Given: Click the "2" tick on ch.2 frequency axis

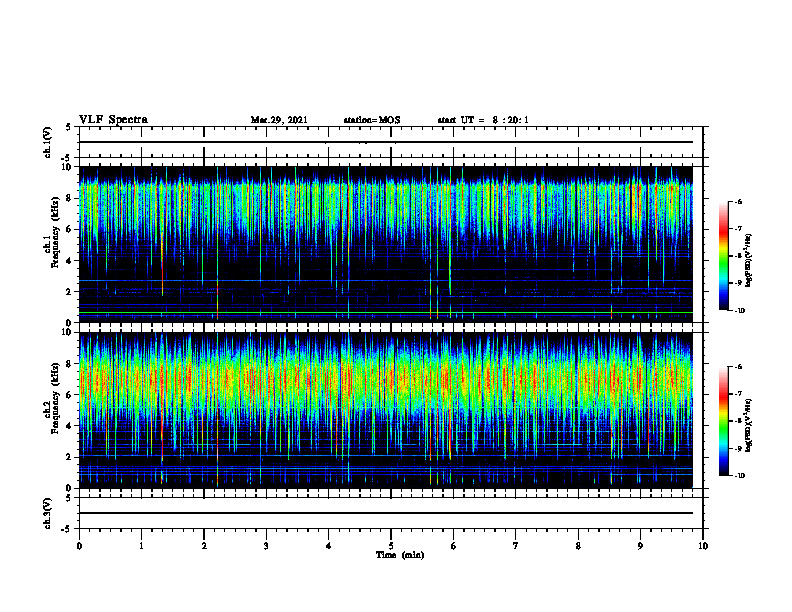Looking at the screenshot, I should tap(69, 457).
